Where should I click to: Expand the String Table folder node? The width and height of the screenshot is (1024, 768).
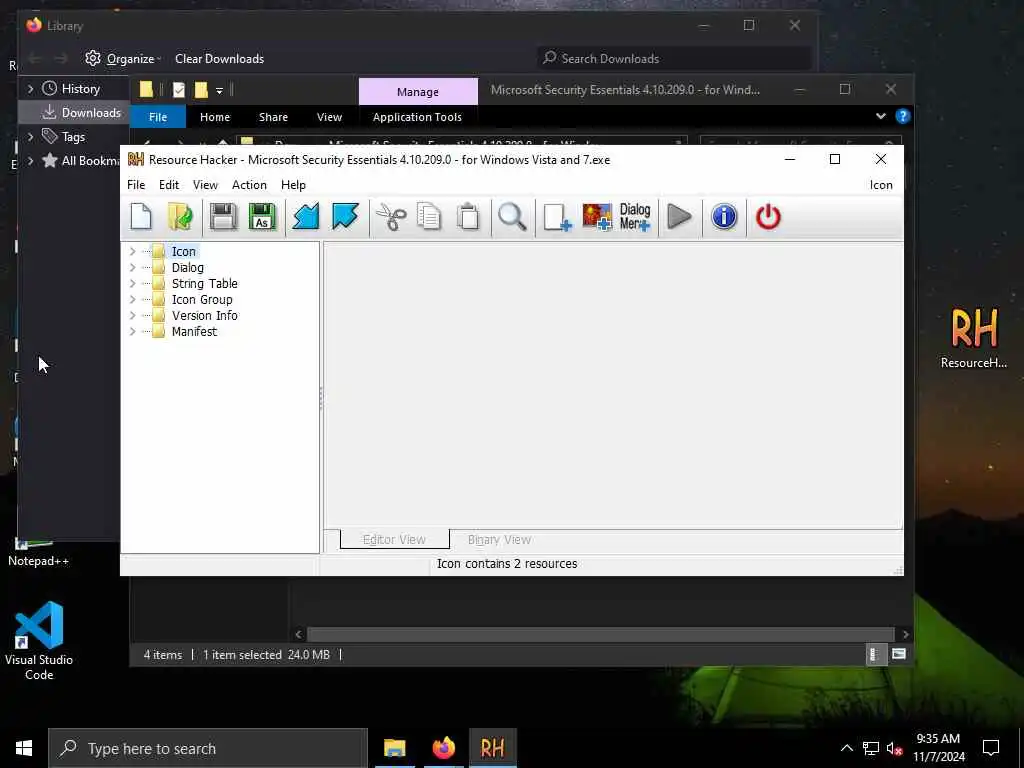click(x=133, y=283)
